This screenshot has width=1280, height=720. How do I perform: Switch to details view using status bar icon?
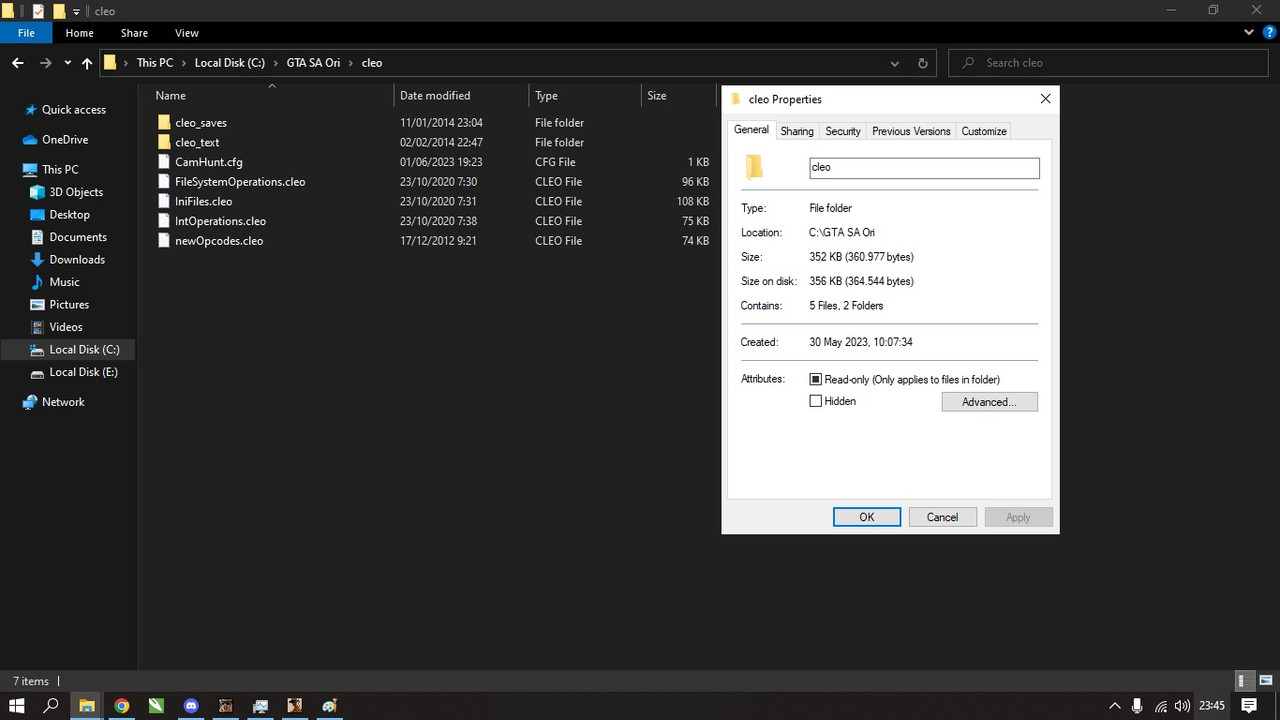[1242, 681]
